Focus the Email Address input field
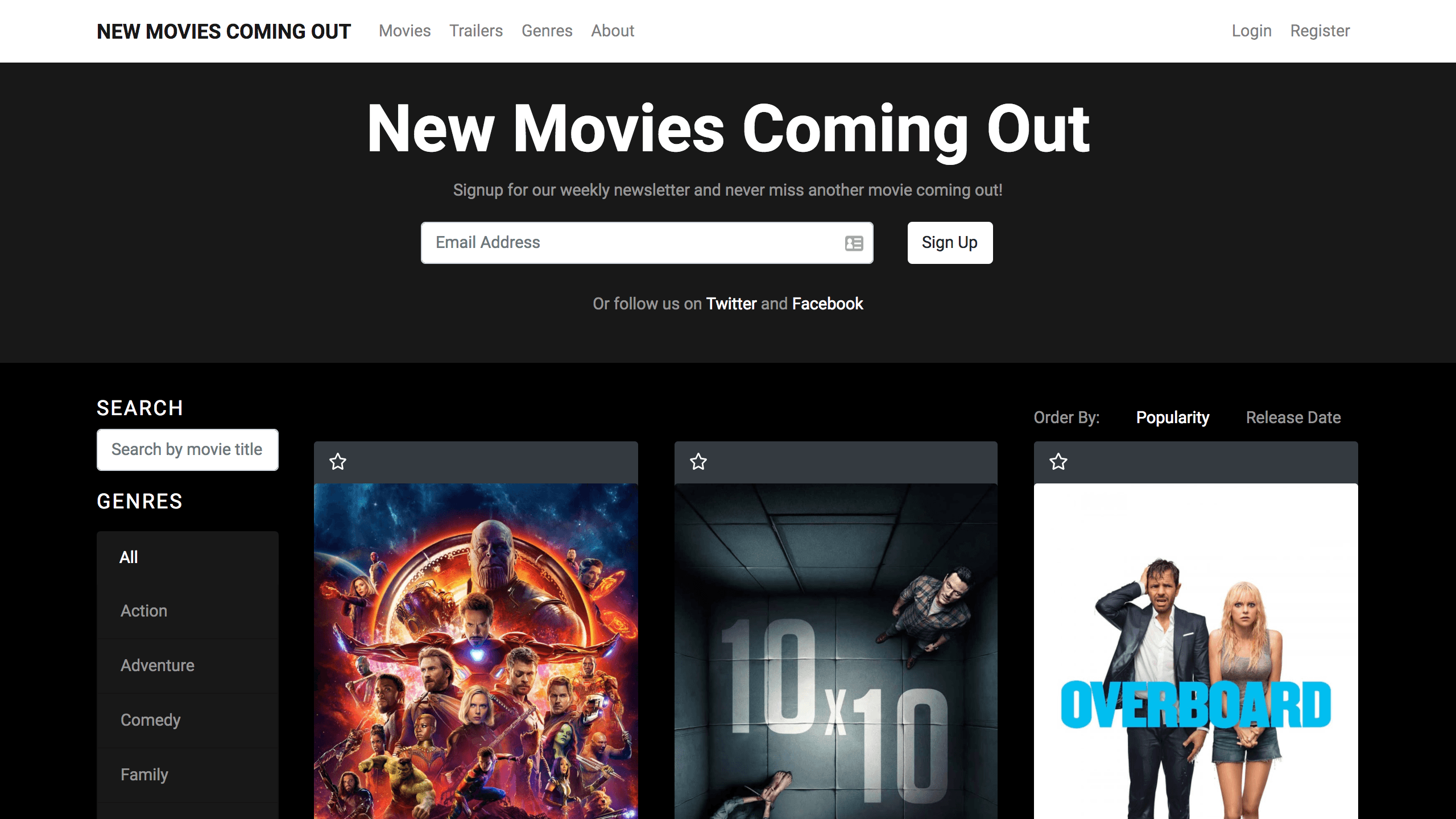 pos(647,243)
